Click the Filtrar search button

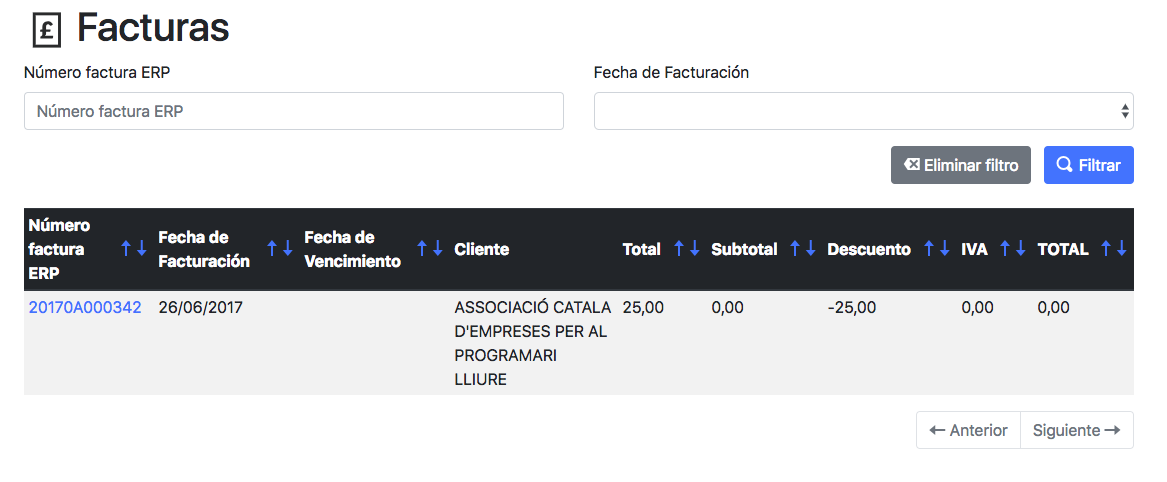click(x=1089, y=165)
